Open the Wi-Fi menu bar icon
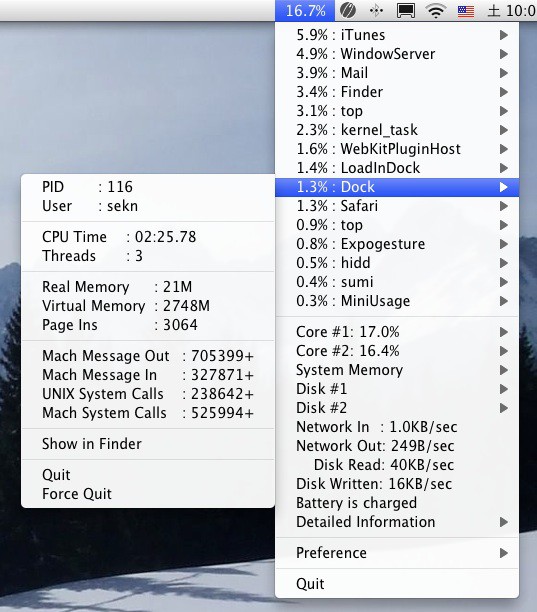This screenshot has height=612, width=537. click(436, 11)
